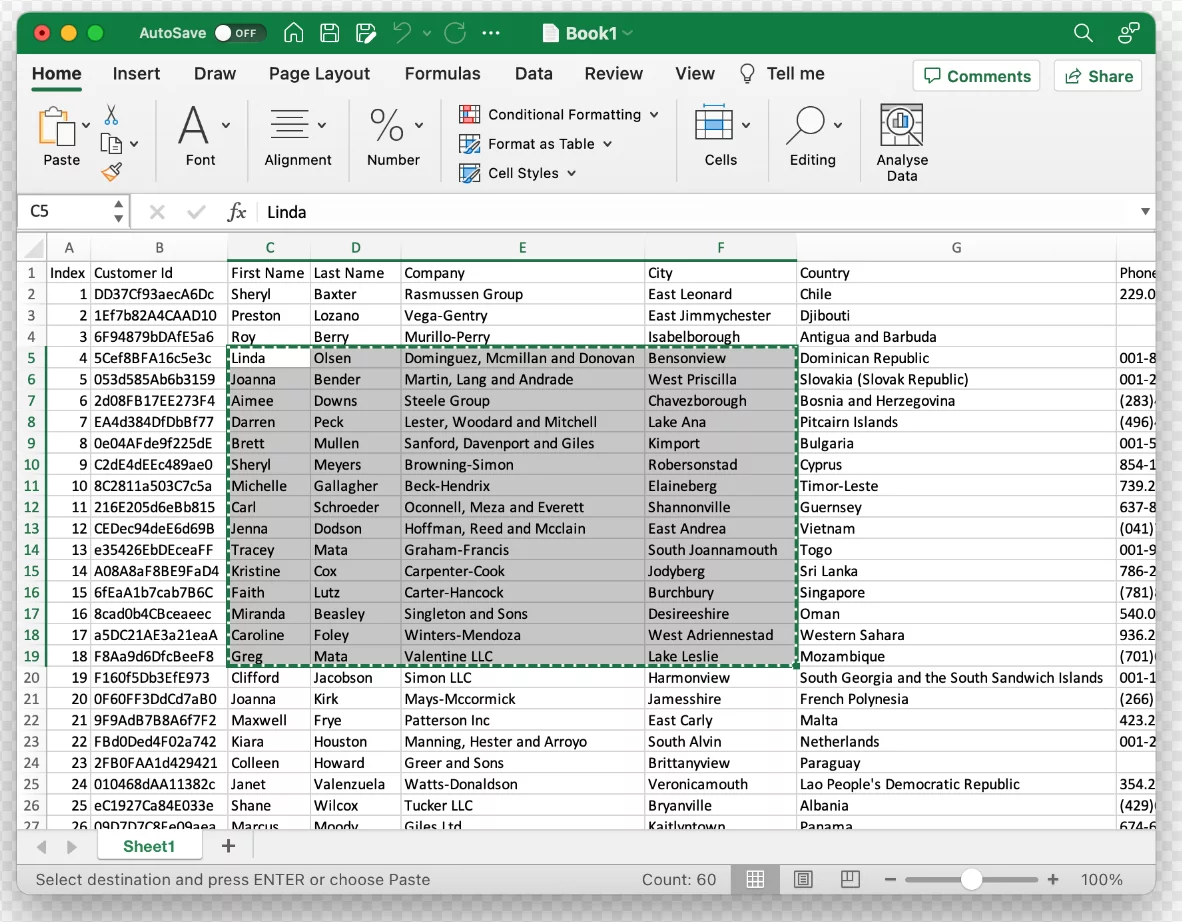The width and height of the screenshot is (1182, 922).
Task: Open the Data tab
Action: [x=534, y=74]
